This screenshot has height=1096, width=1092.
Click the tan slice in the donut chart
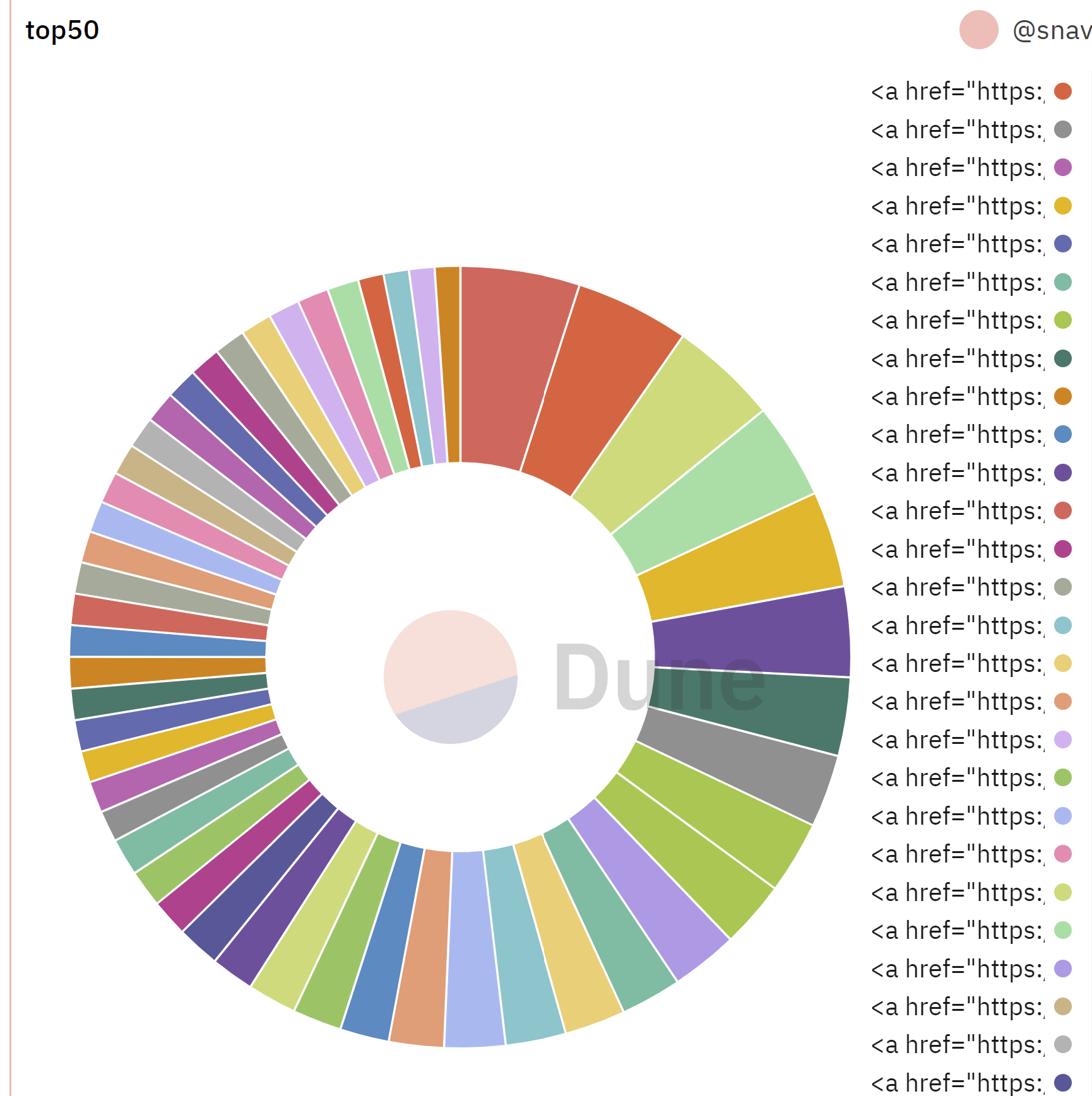(206, 506)
